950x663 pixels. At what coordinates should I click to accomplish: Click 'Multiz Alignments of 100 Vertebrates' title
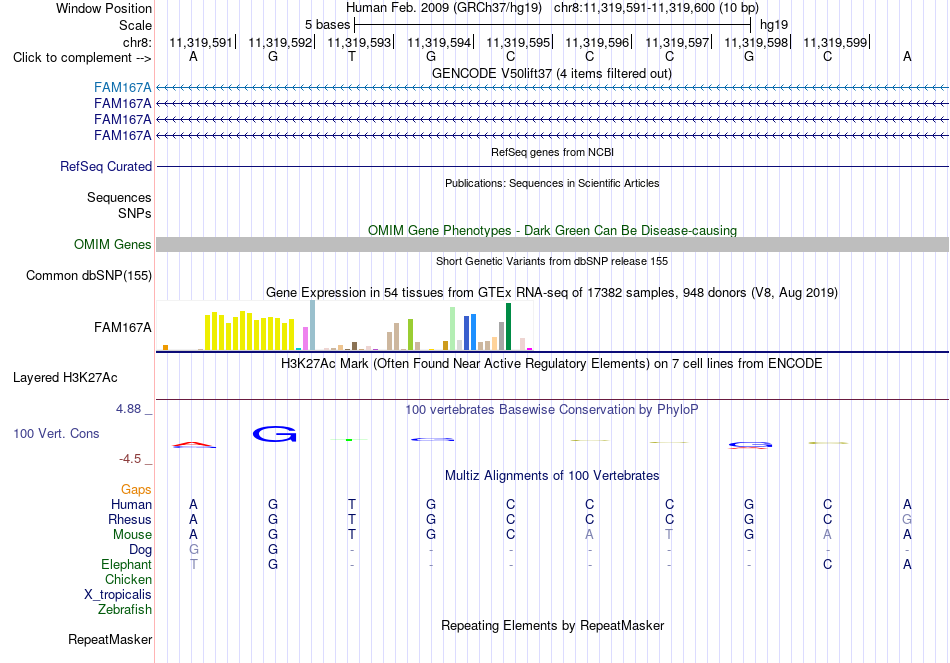pos(552,476)
